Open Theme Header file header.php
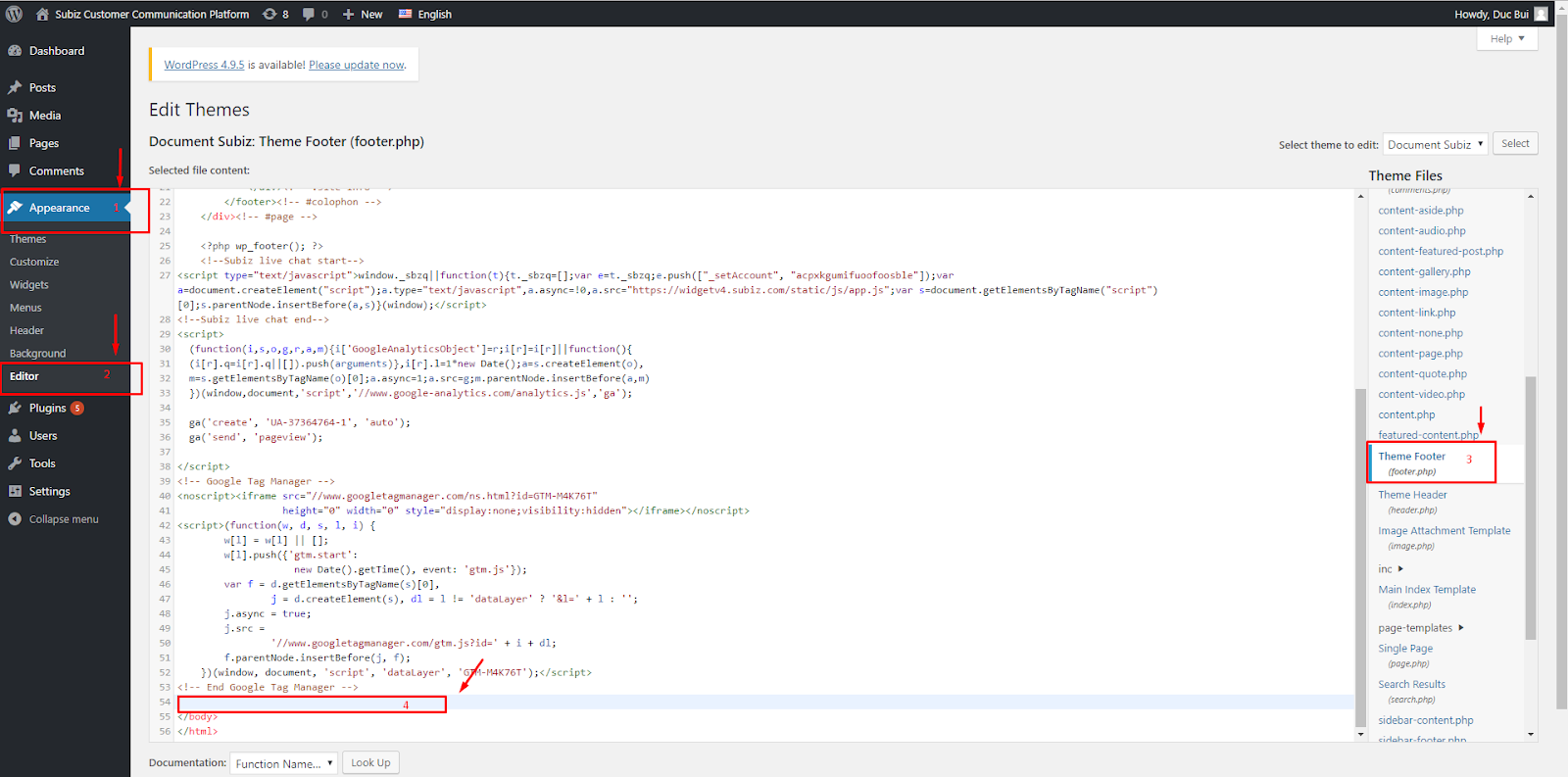Viewport: 1568px width, 777px height. 1412,495
